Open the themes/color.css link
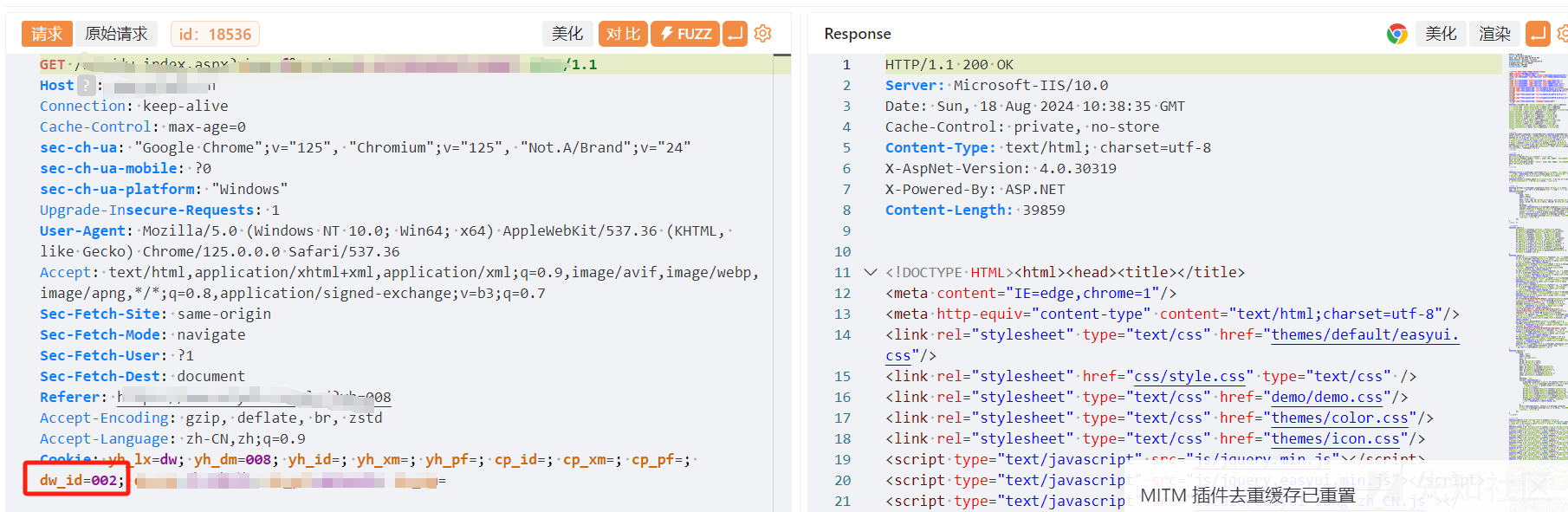 click(x=1339, y=418)
